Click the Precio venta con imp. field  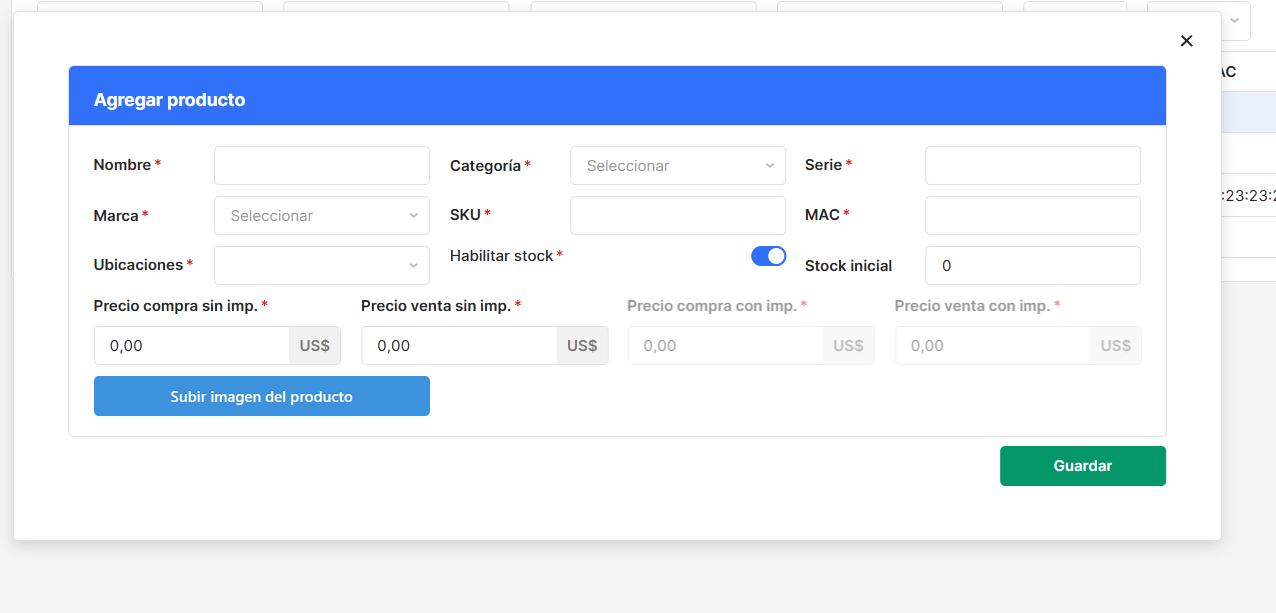click(x=993, y=345)
